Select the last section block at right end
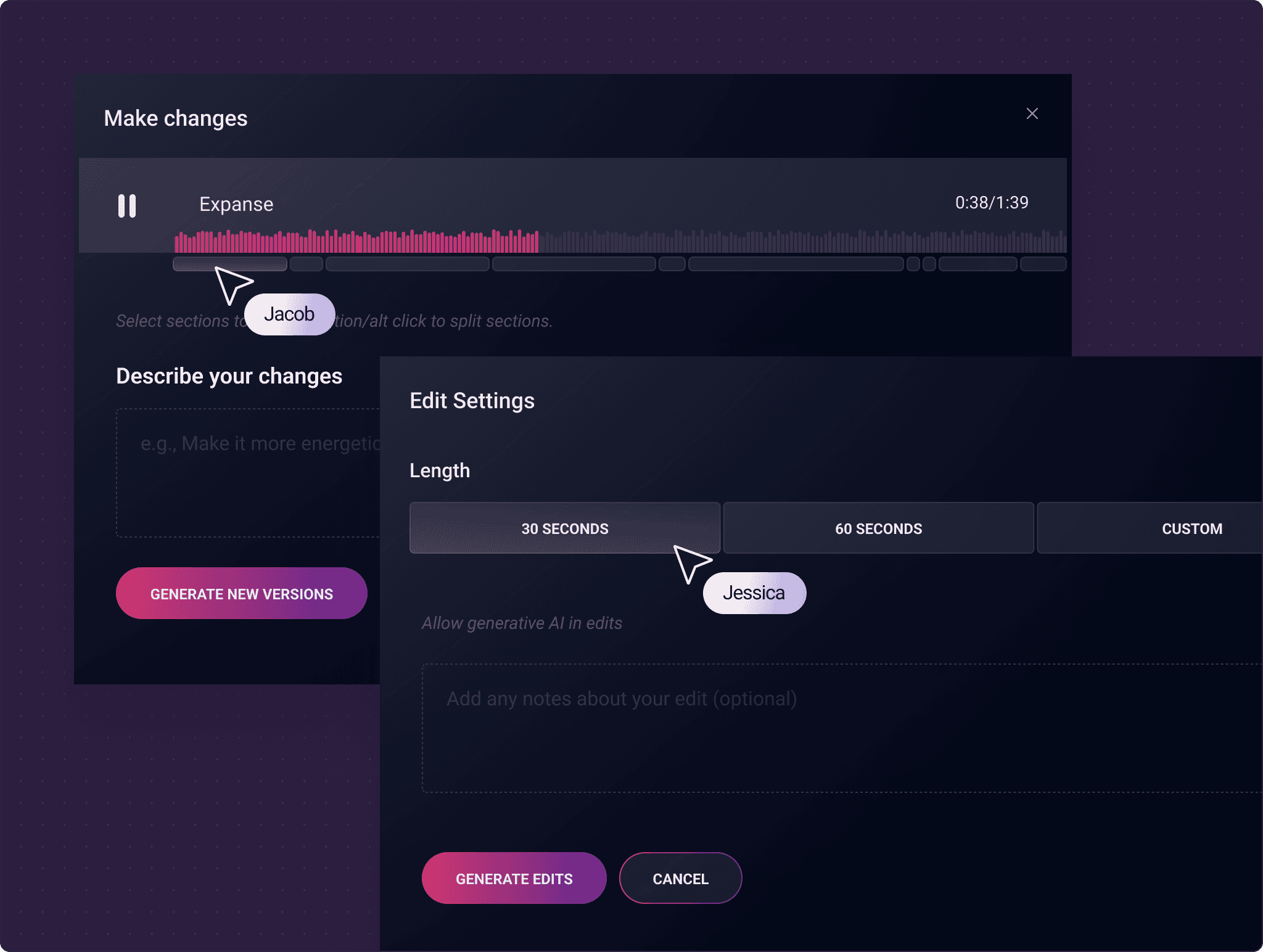1263x952 pixels. [1043, 265]
